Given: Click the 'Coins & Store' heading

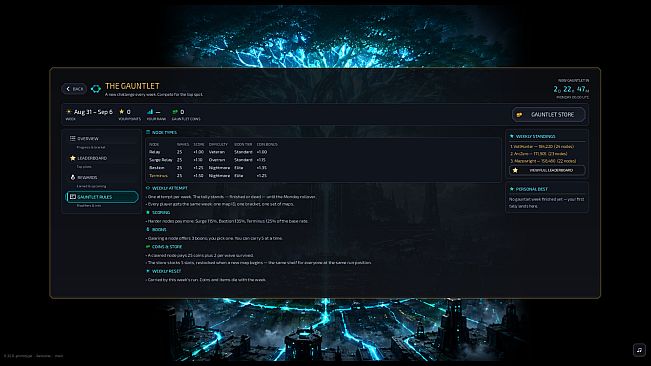Looking at the screenshot, I should click(x=167, y=246).
